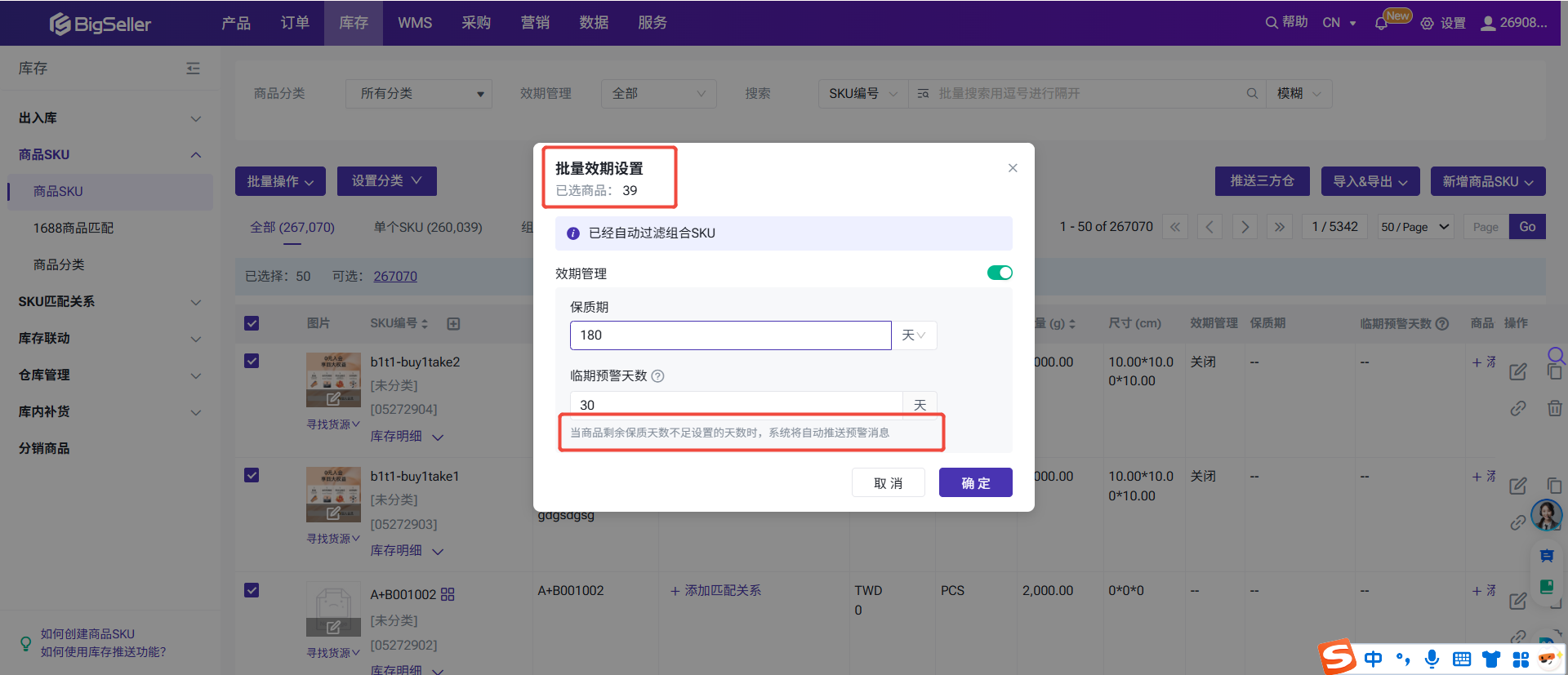The width and height of the screenshot is (1568, 675).
Task: Expand the 批量操作 dropdown button
Action: pyautogui.click(x=280, y=181)
